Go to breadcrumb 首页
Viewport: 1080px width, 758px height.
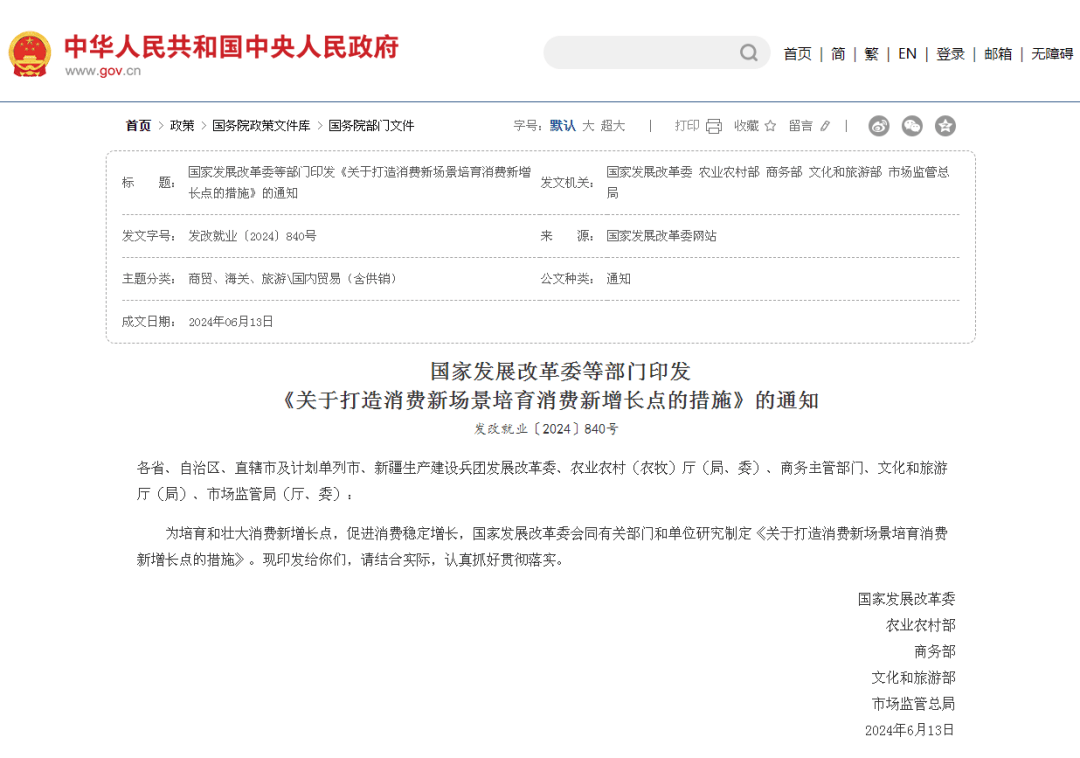tap(138, 125)
